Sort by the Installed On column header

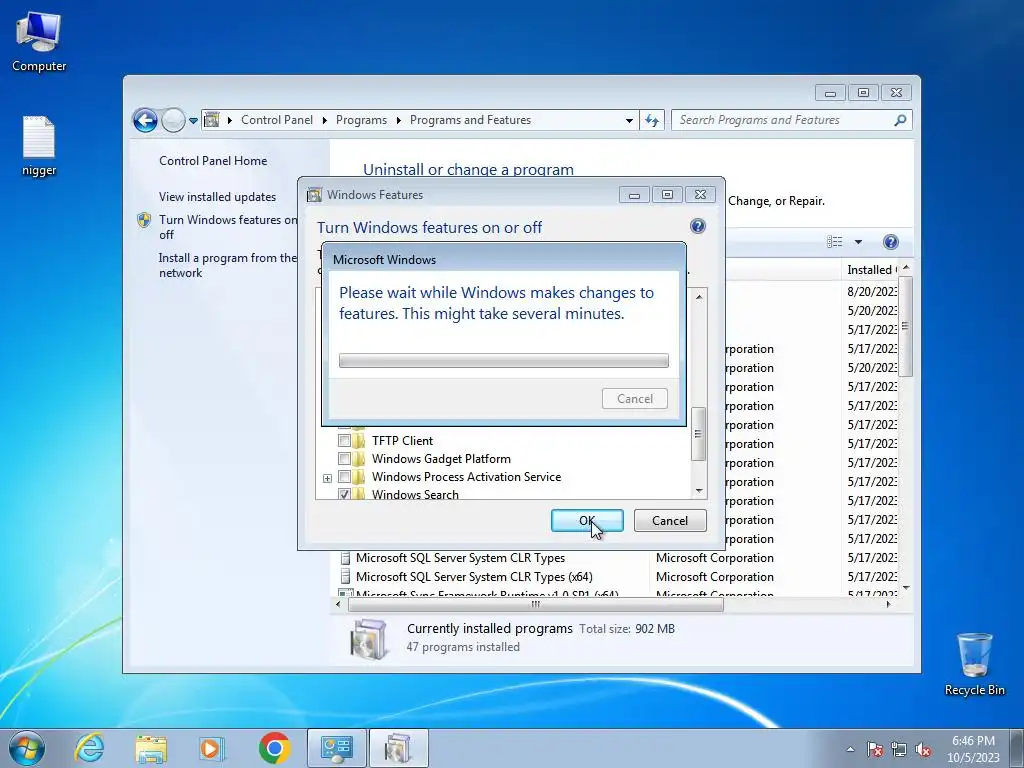click(x=871, y=270)
